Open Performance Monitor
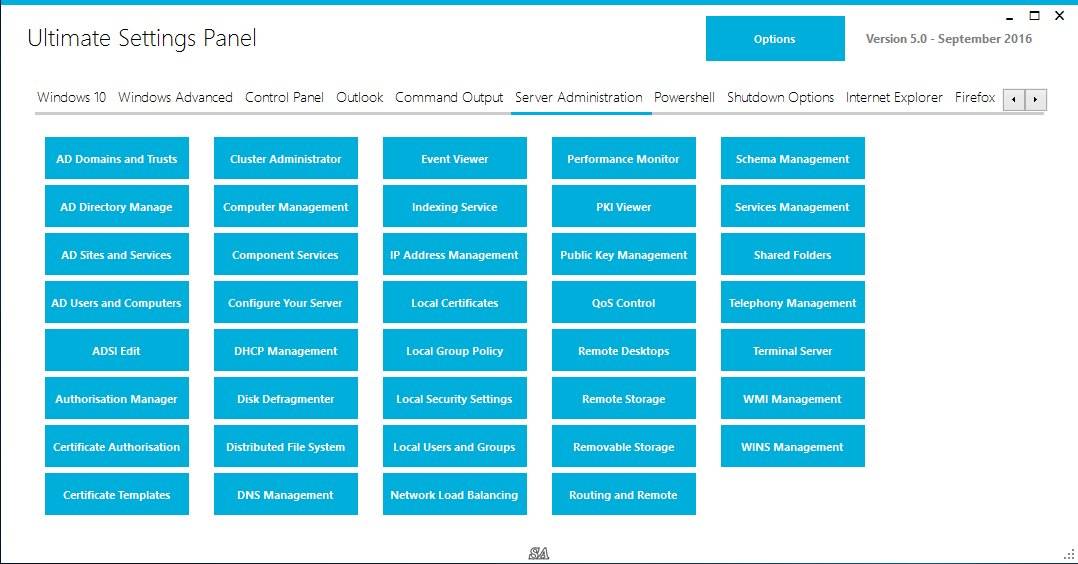This screenshot has height=564, width=1078. tap(624, 158)
